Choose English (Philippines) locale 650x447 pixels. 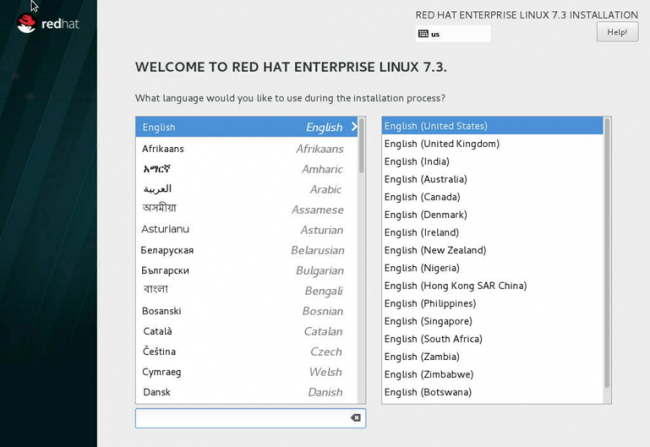click(492, 304)
